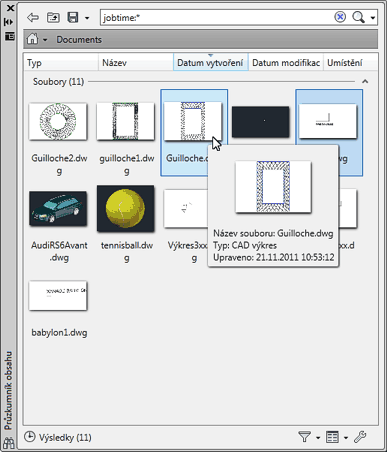Collapse the Soubory (11) group
Image resolution: width=387 pixels, height=452 pixels.
(x=365, y=81)
